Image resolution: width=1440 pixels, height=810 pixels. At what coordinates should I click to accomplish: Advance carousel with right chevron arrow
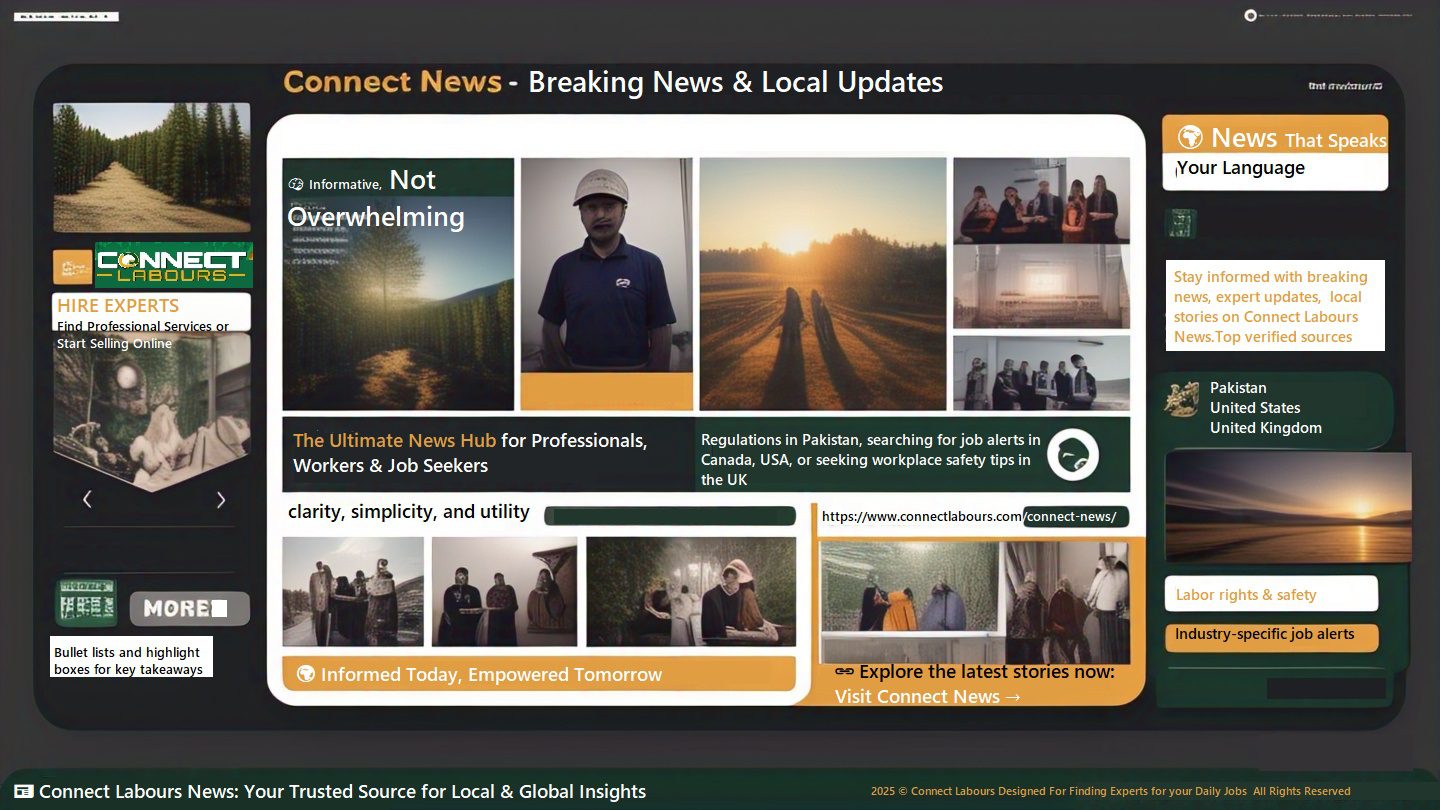click(x=221, y=499)
